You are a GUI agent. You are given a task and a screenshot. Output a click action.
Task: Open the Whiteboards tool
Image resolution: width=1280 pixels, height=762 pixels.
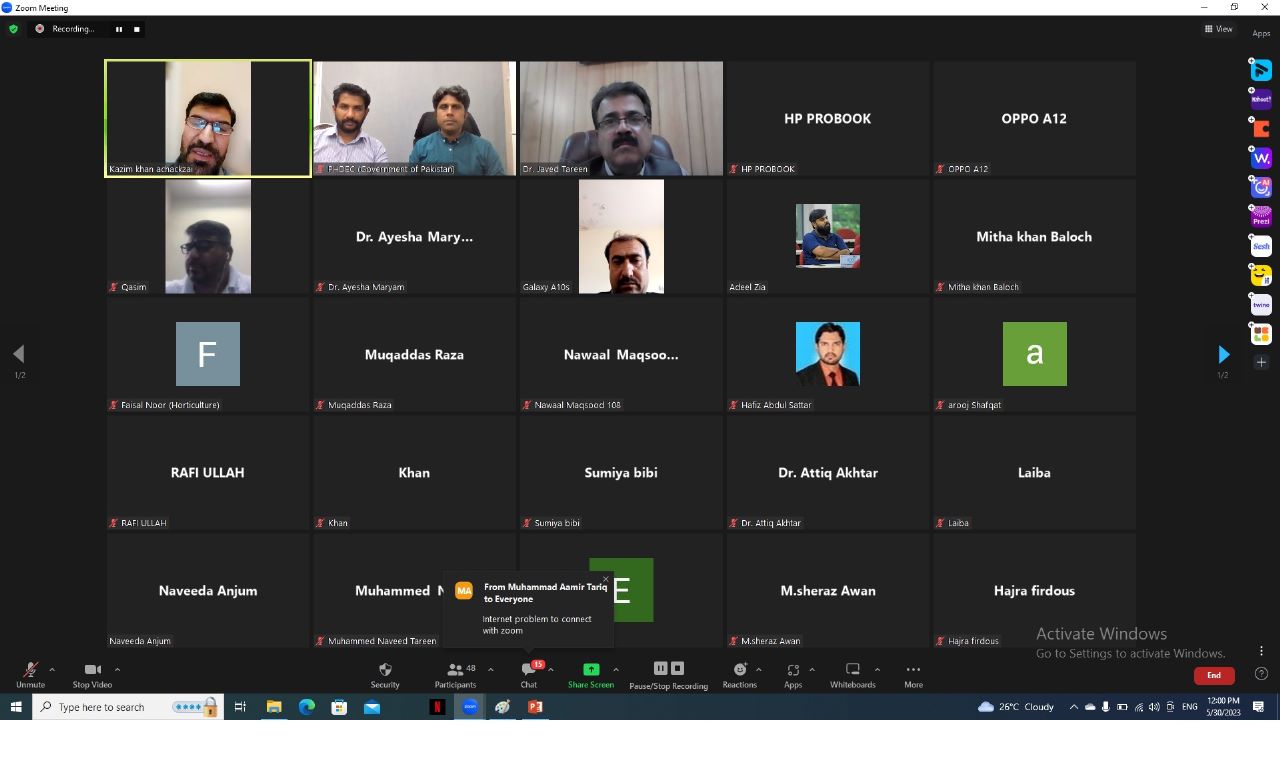tap(852, 671)
